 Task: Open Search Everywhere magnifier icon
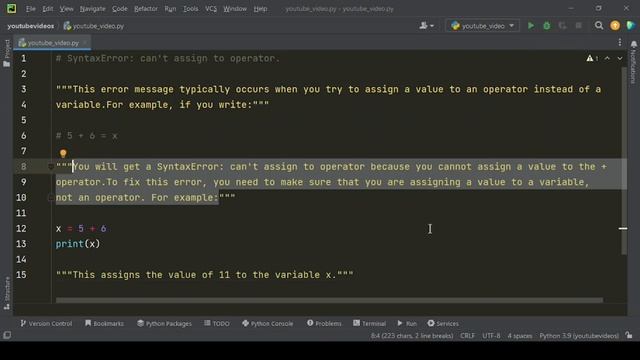coord(599,26)
